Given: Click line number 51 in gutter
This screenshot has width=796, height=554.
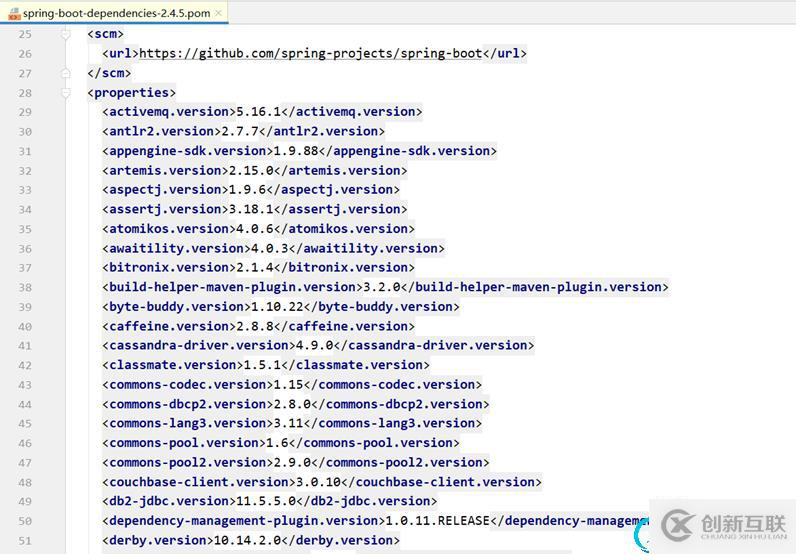Looking at the screenshot, I should [25, 541].
